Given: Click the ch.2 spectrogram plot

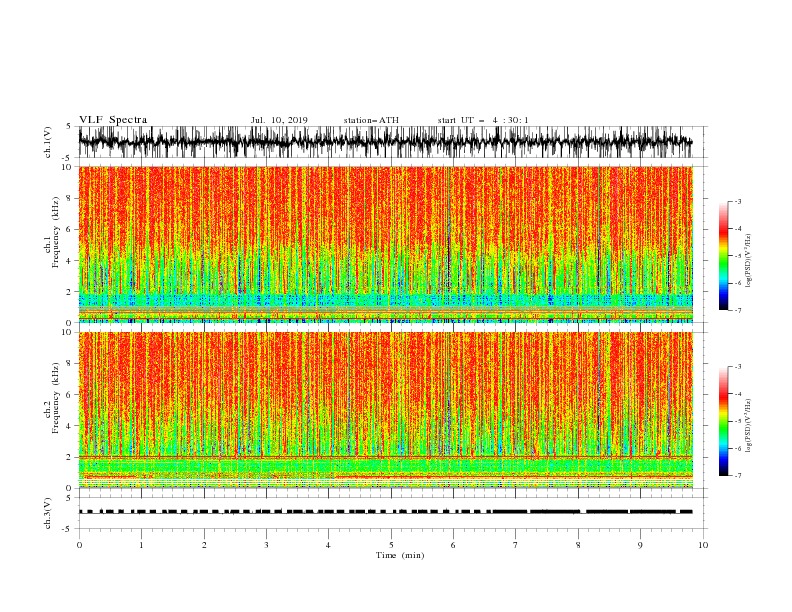Looking at the screenshot, I should pyautogui.click(x=385, y=410).
